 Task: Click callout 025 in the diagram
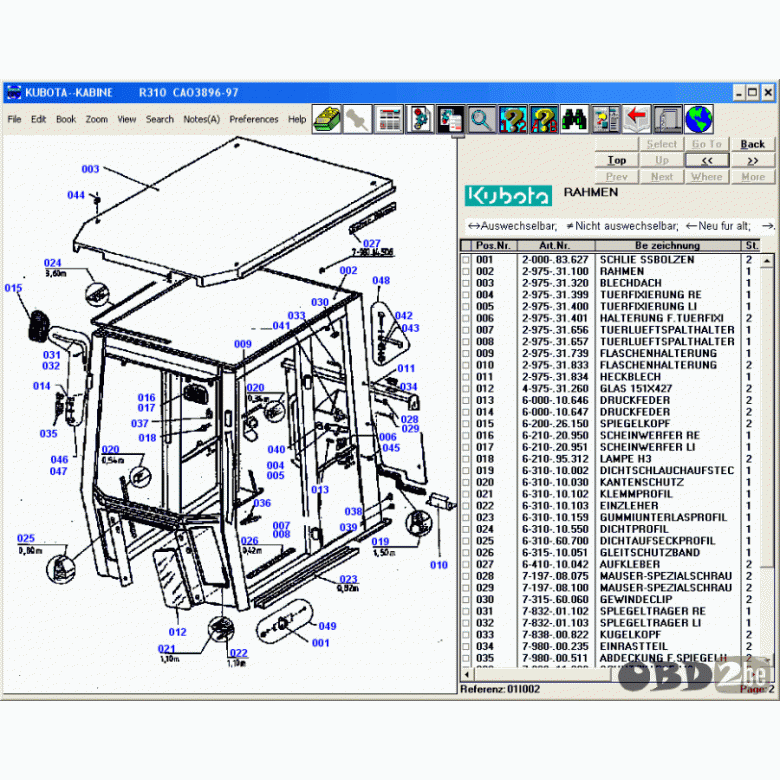click(26, 538)
